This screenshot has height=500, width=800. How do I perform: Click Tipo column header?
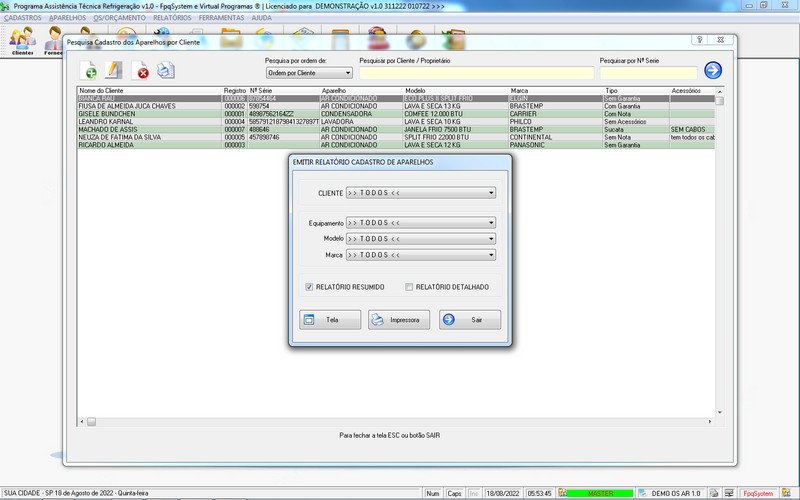pos(636,90)
